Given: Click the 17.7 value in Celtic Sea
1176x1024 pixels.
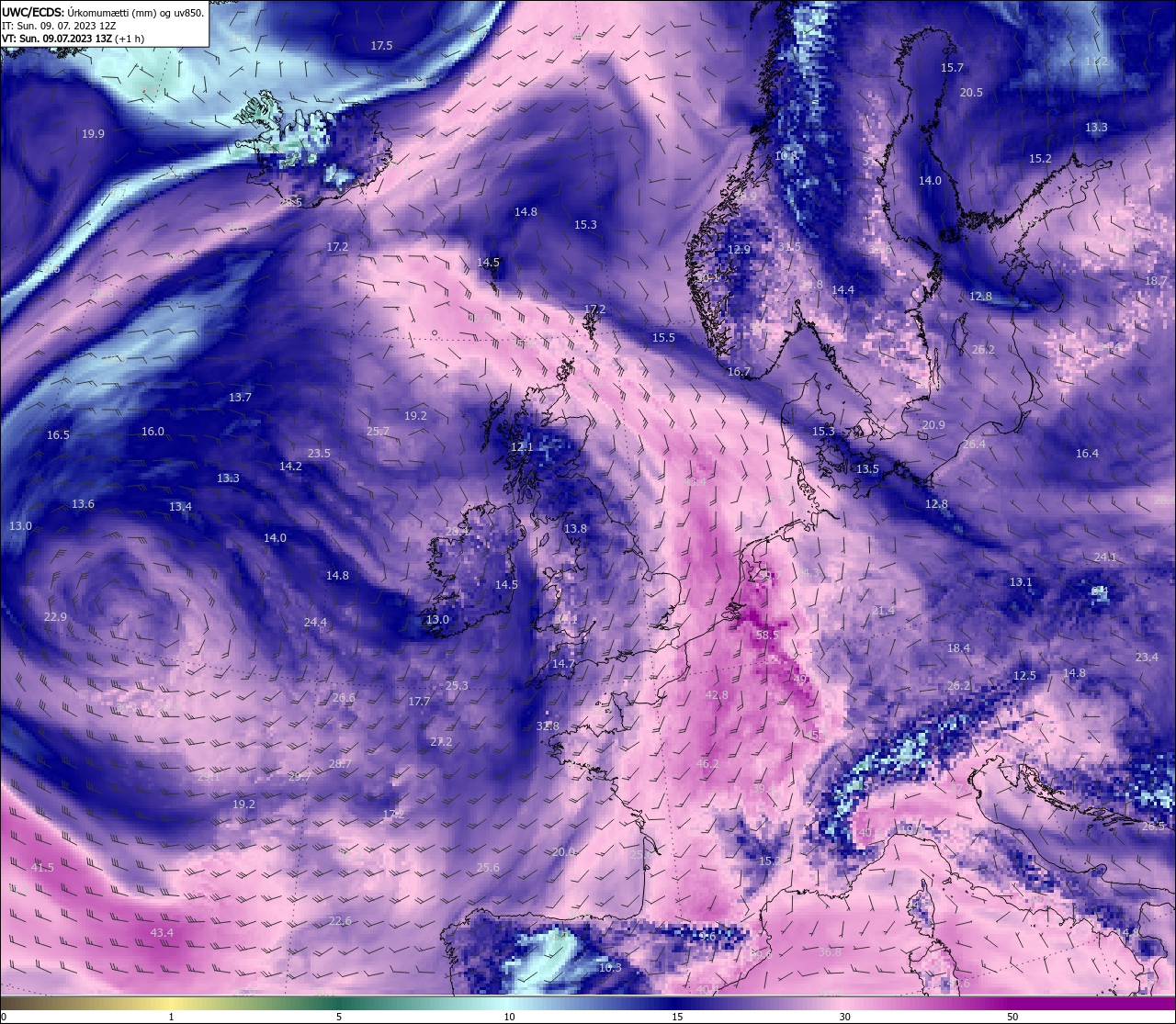Looking at the screenshot, I should [x=419, y=702].
